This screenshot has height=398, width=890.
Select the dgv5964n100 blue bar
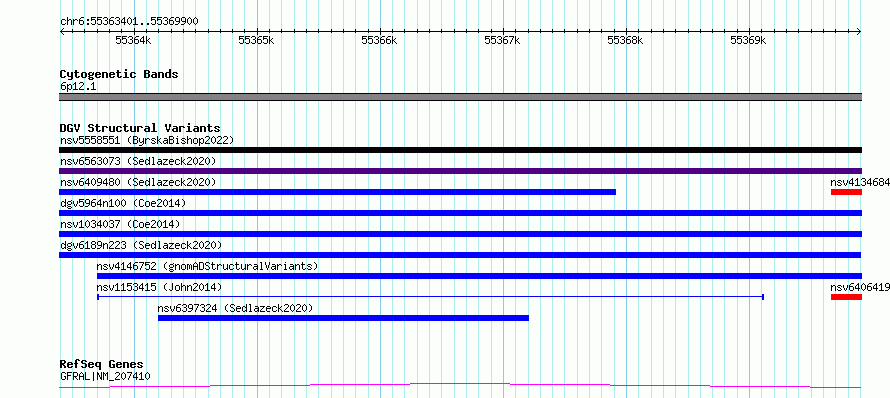(x=460, y=213)
